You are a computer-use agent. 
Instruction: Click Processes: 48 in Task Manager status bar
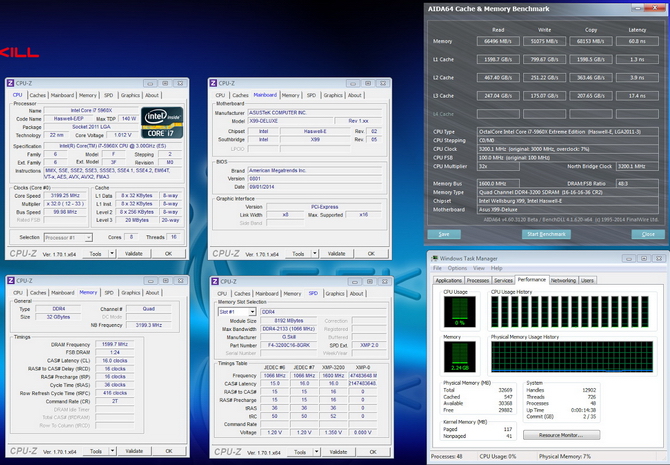447,456
